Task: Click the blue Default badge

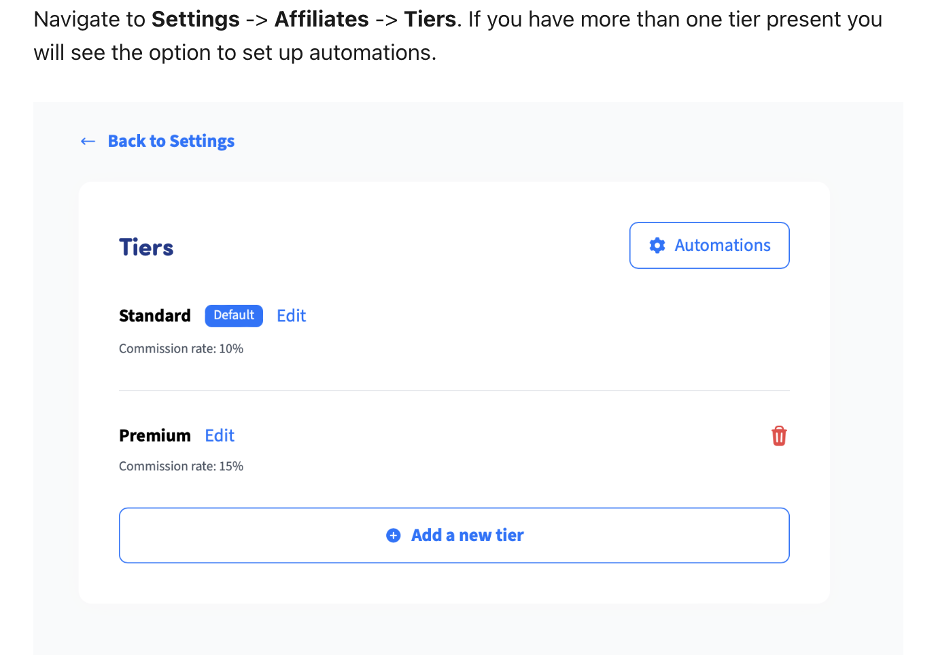Action: 234,315
